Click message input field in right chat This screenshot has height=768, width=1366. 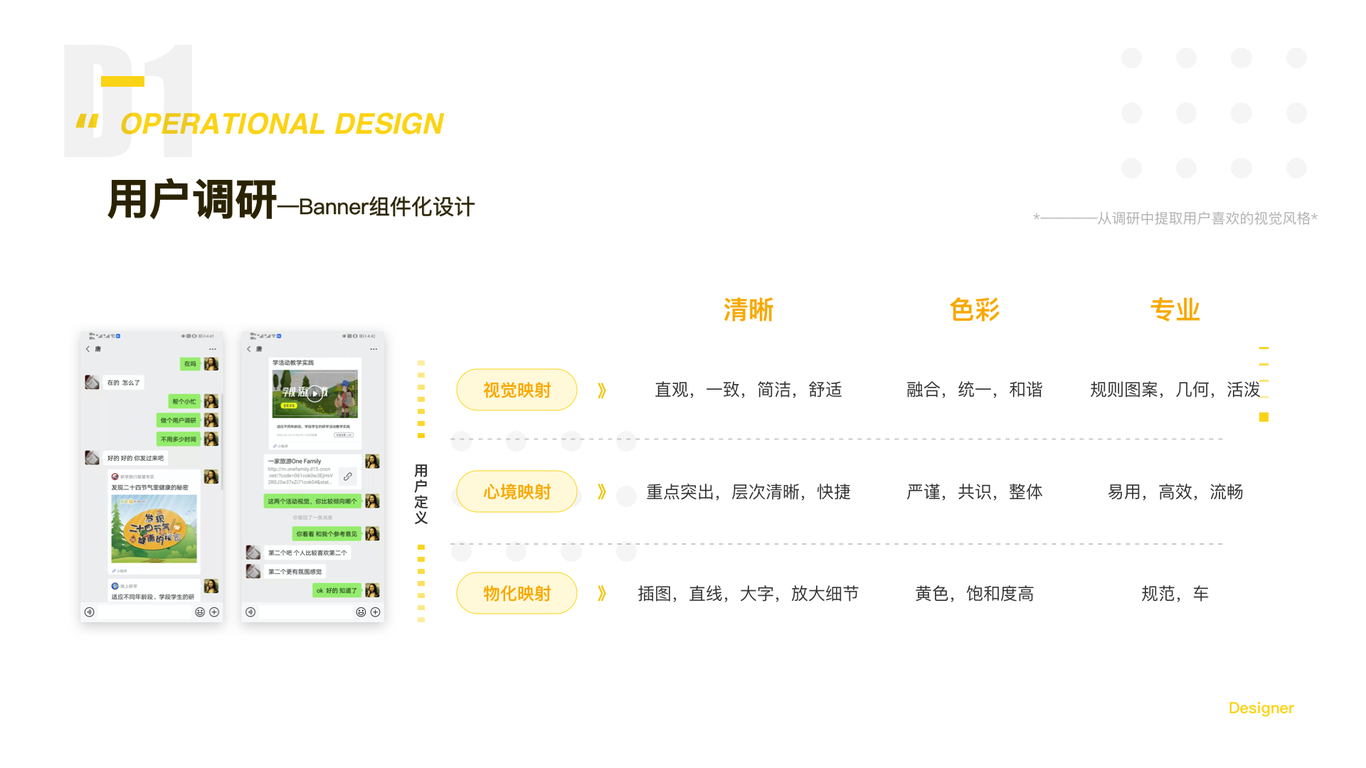pyautogui.click(x=306, y=612)
